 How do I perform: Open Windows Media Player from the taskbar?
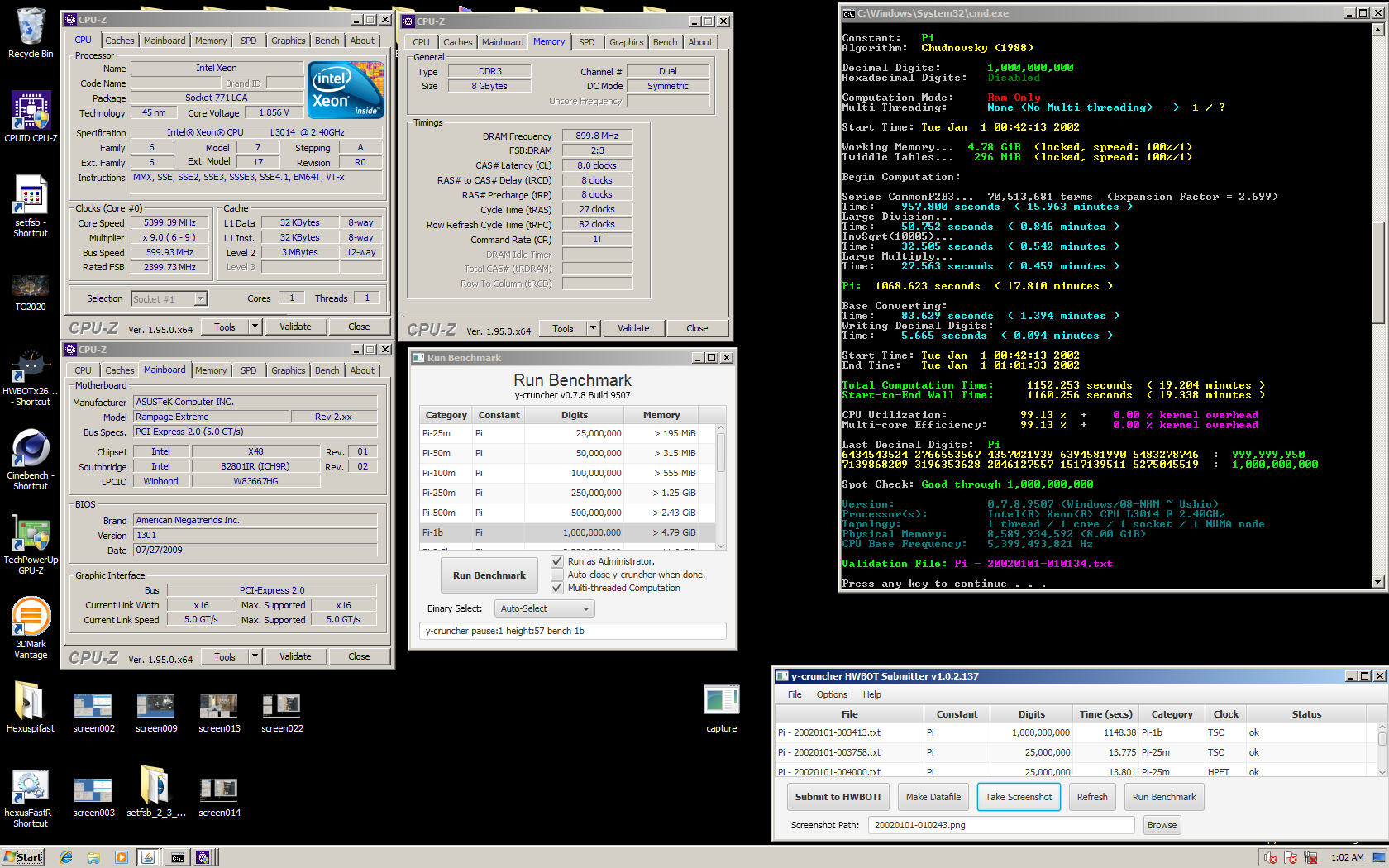(121, 857)
